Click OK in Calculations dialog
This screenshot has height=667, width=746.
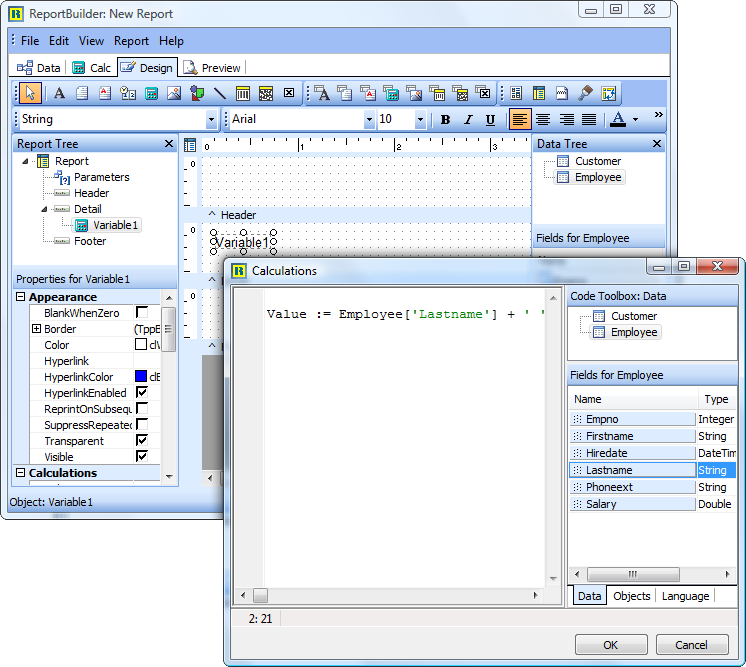tap(611, 645)
